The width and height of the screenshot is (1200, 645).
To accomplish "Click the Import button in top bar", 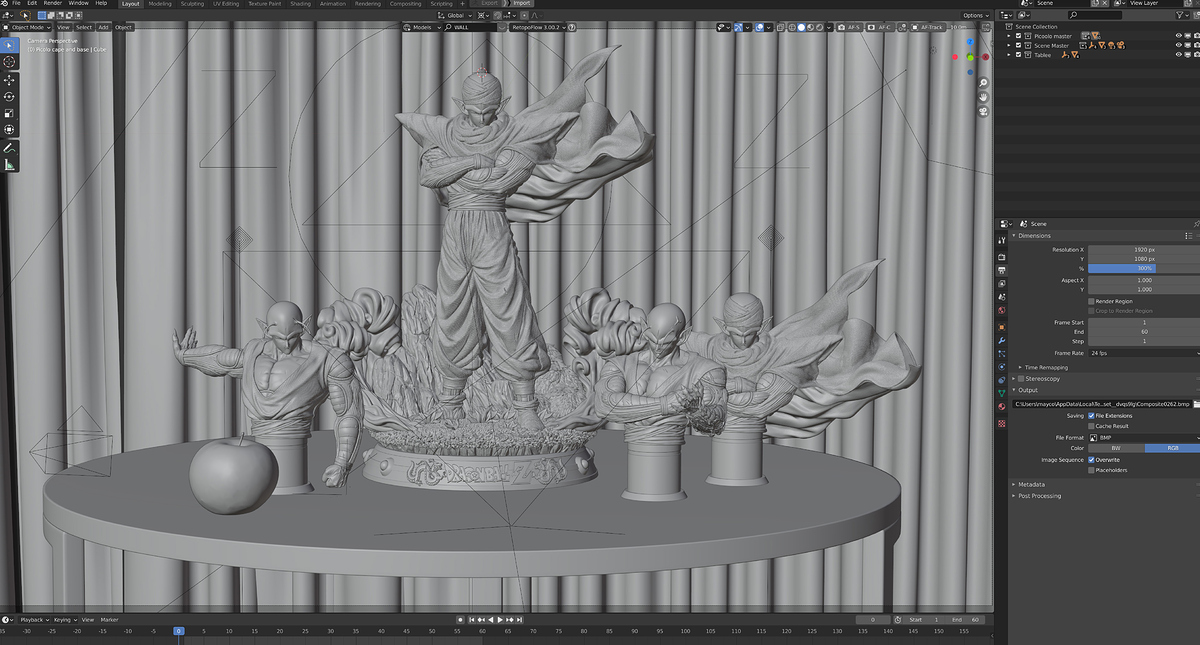I will [521, 4].
